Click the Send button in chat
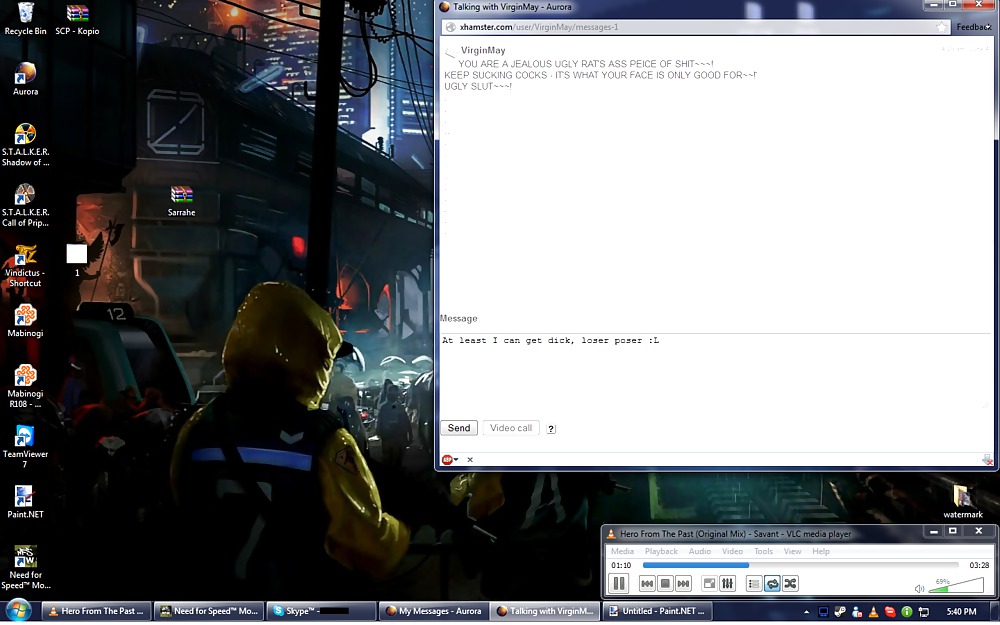This screenshot has height=625, width=1000. pos(459,428)
